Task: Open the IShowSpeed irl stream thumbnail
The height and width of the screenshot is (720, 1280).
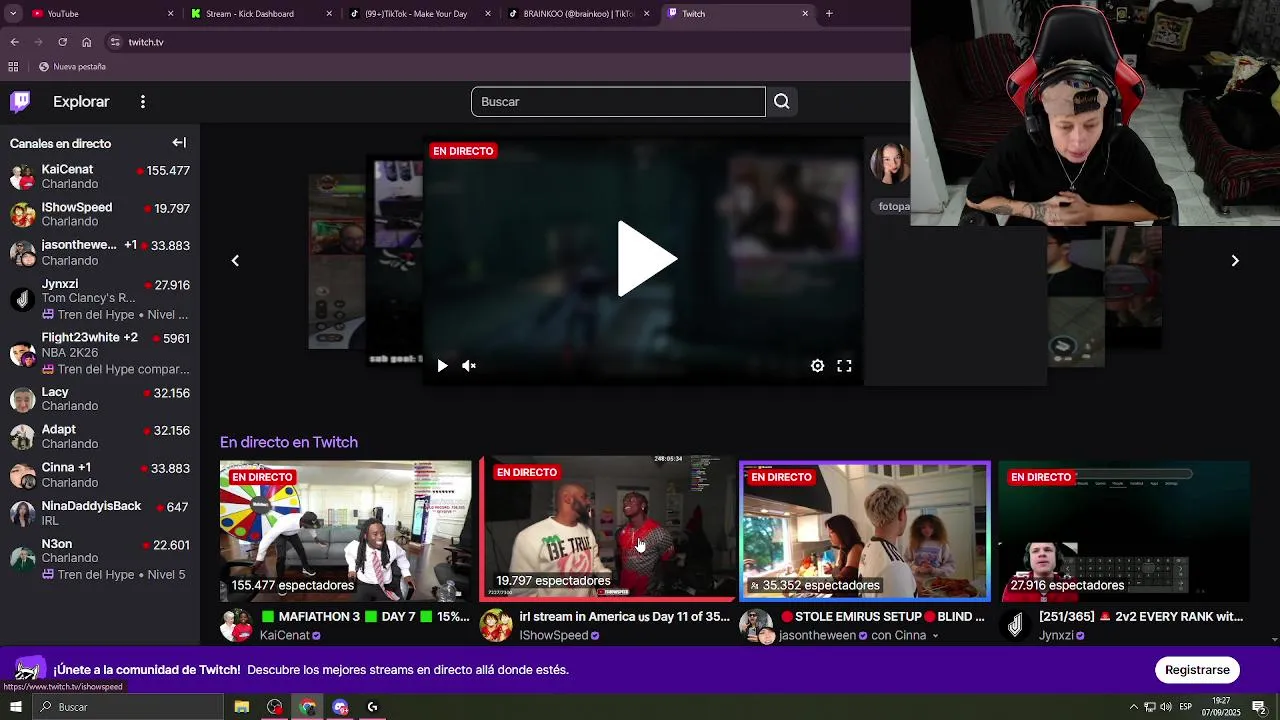Action: tap(608, 527)
